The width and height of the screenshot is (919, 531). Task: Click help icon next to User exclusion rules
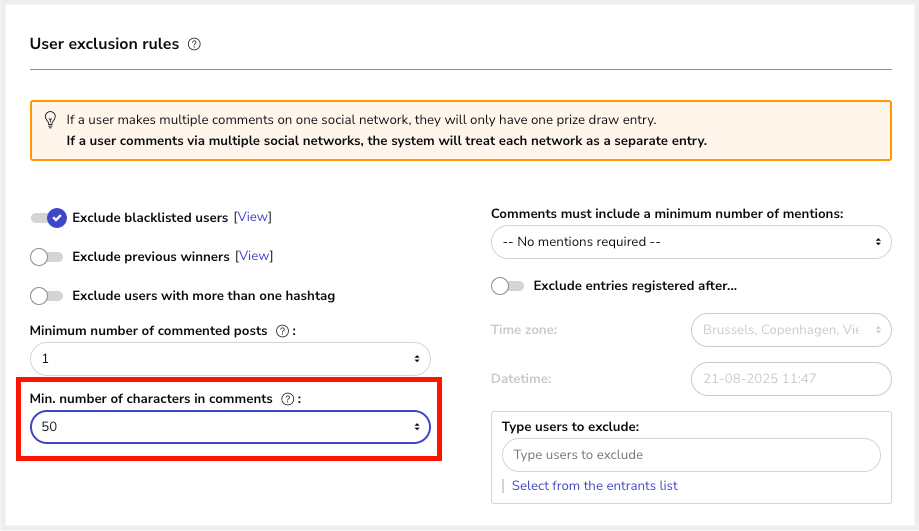pyautogui.click(x=194, y=44)
